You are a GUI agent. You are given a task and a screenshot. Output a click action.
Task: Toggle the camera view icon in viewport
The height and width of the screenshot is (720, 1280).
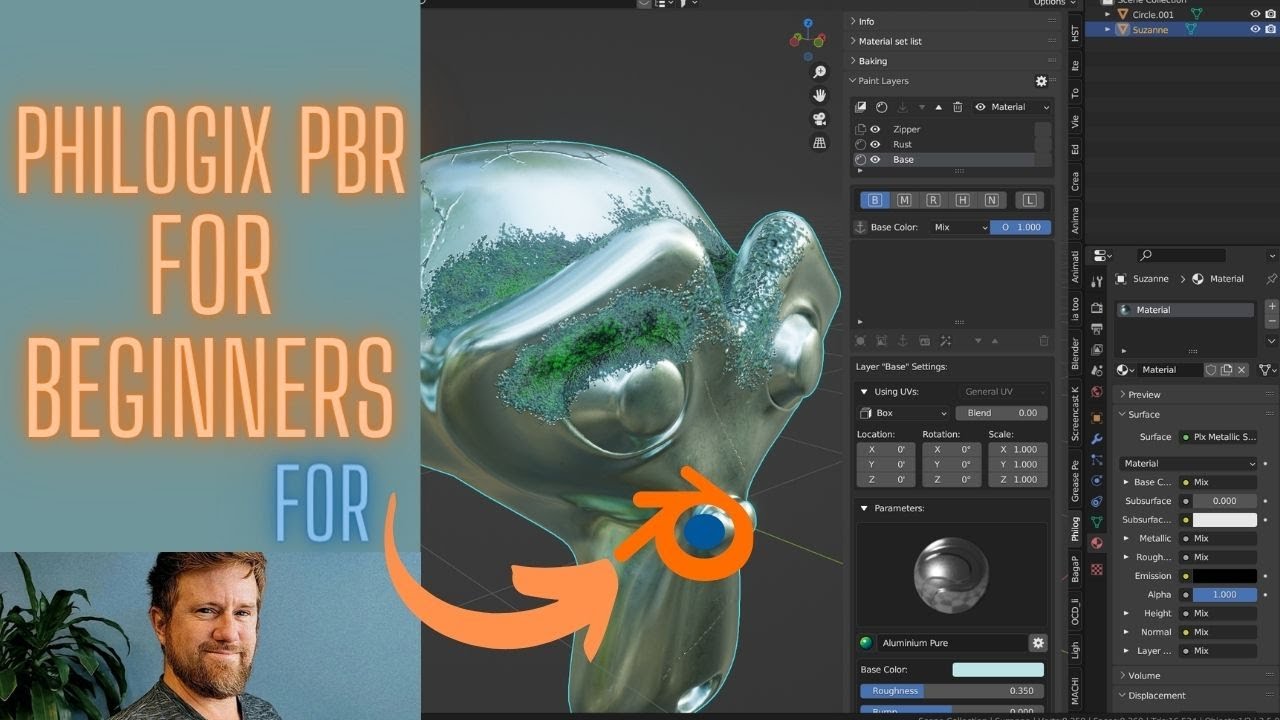819,119
